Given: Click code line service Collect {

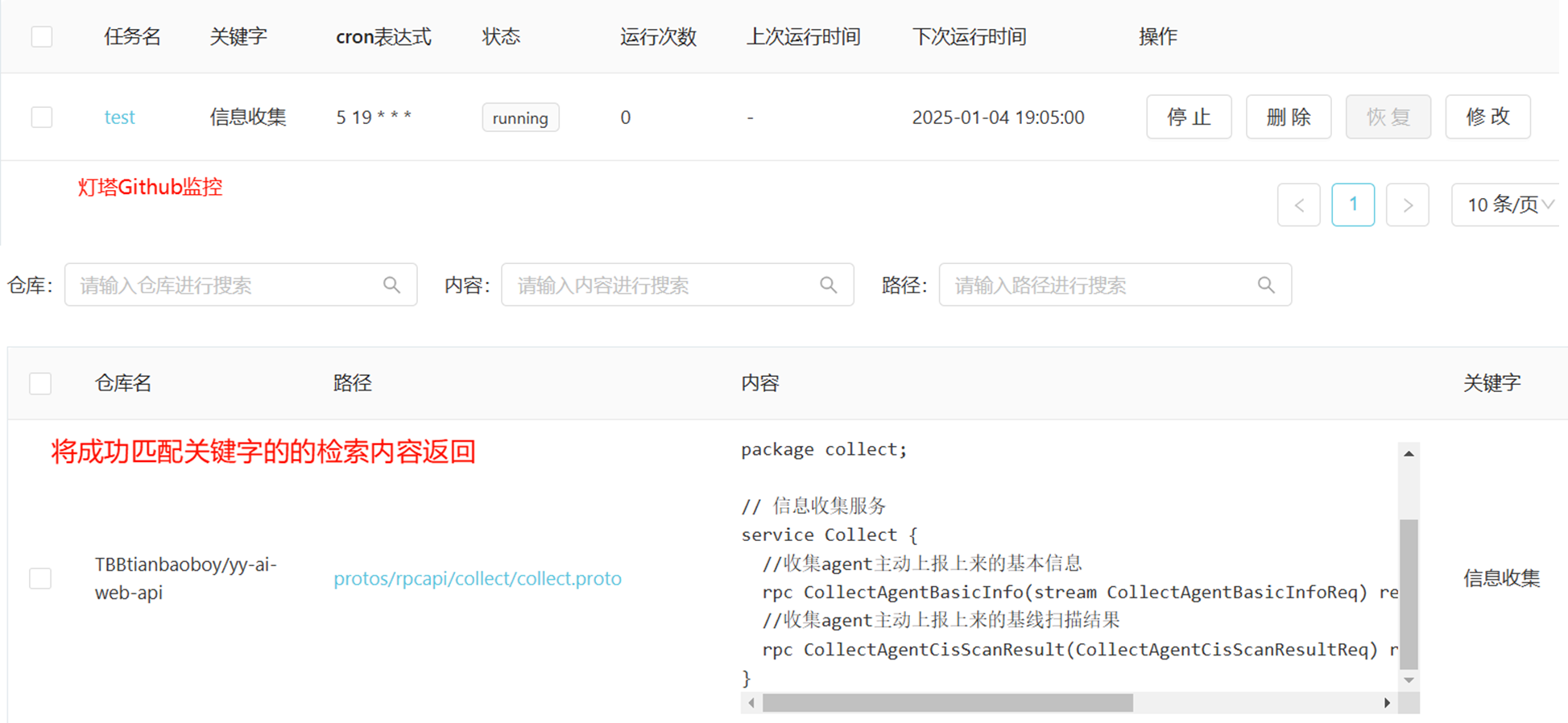Looking at the screenshot, I should (829, 535).
